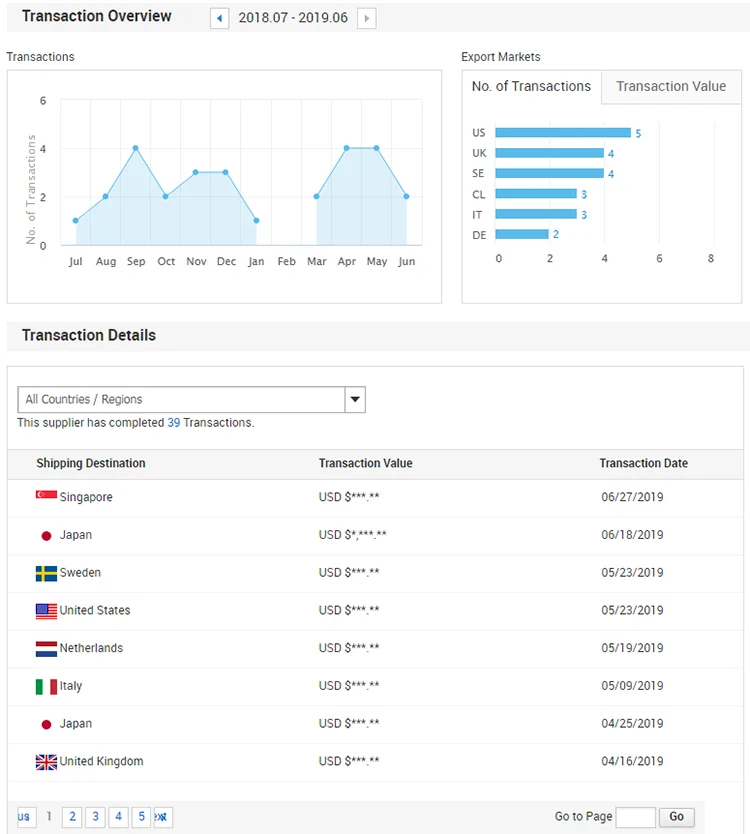
Task: Click the Go to Page input field
Action: pyautogui.click(x=635, y=817)
